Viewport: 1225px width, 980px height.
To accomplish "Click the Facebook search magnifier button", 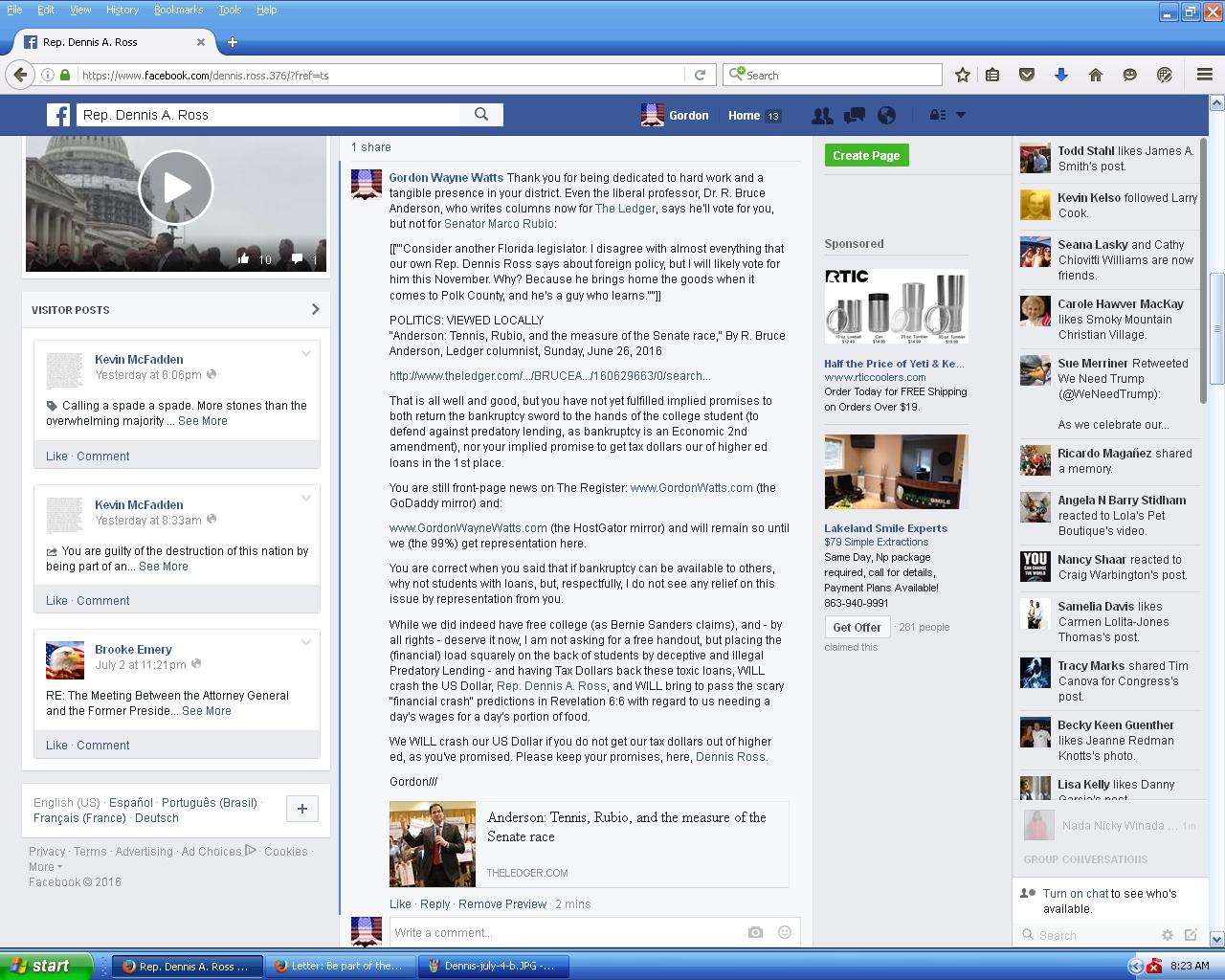I will point(481,115).
